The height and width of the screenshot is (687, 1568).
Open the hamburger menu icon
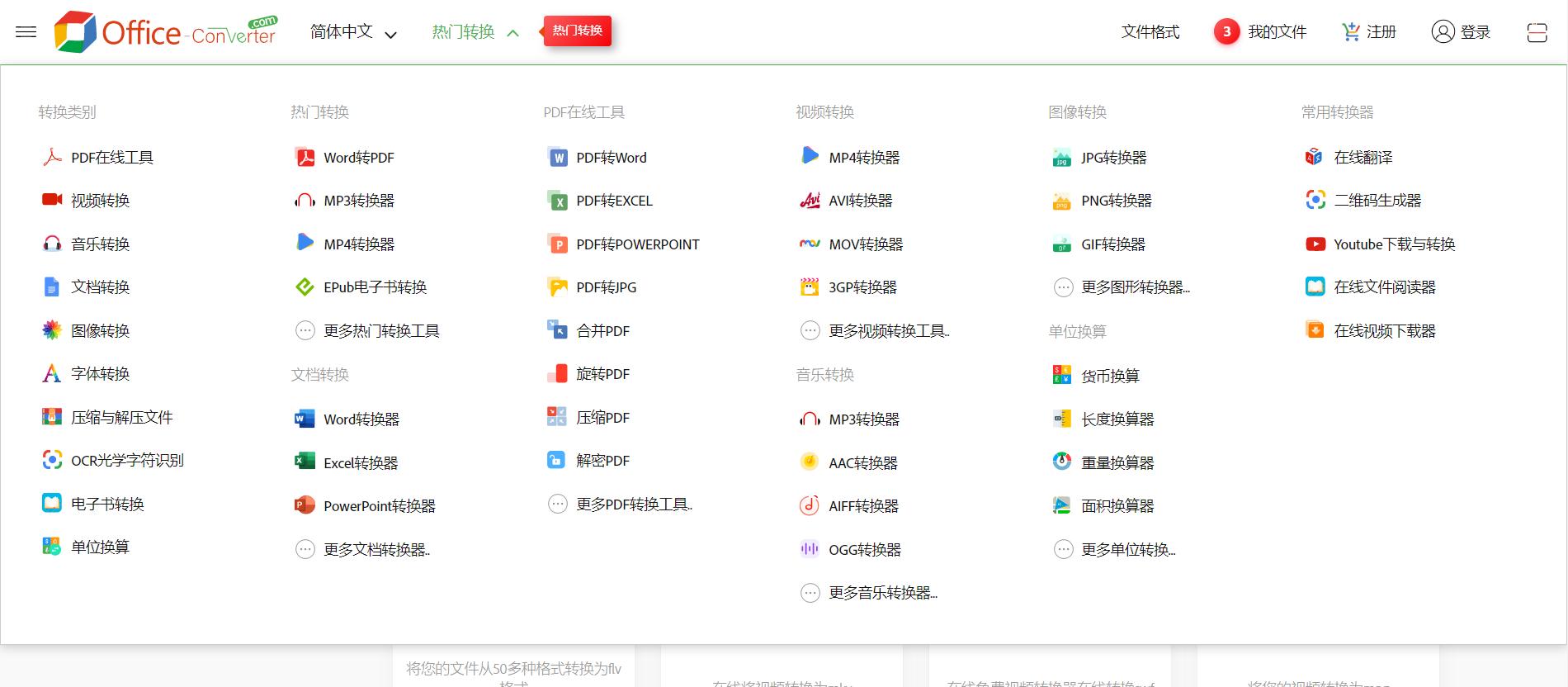coord(26,32)
